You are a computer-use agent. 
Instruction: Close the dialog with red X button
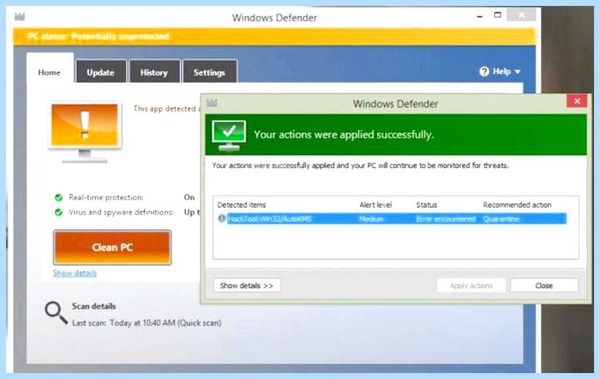click(x=577, y=101)
